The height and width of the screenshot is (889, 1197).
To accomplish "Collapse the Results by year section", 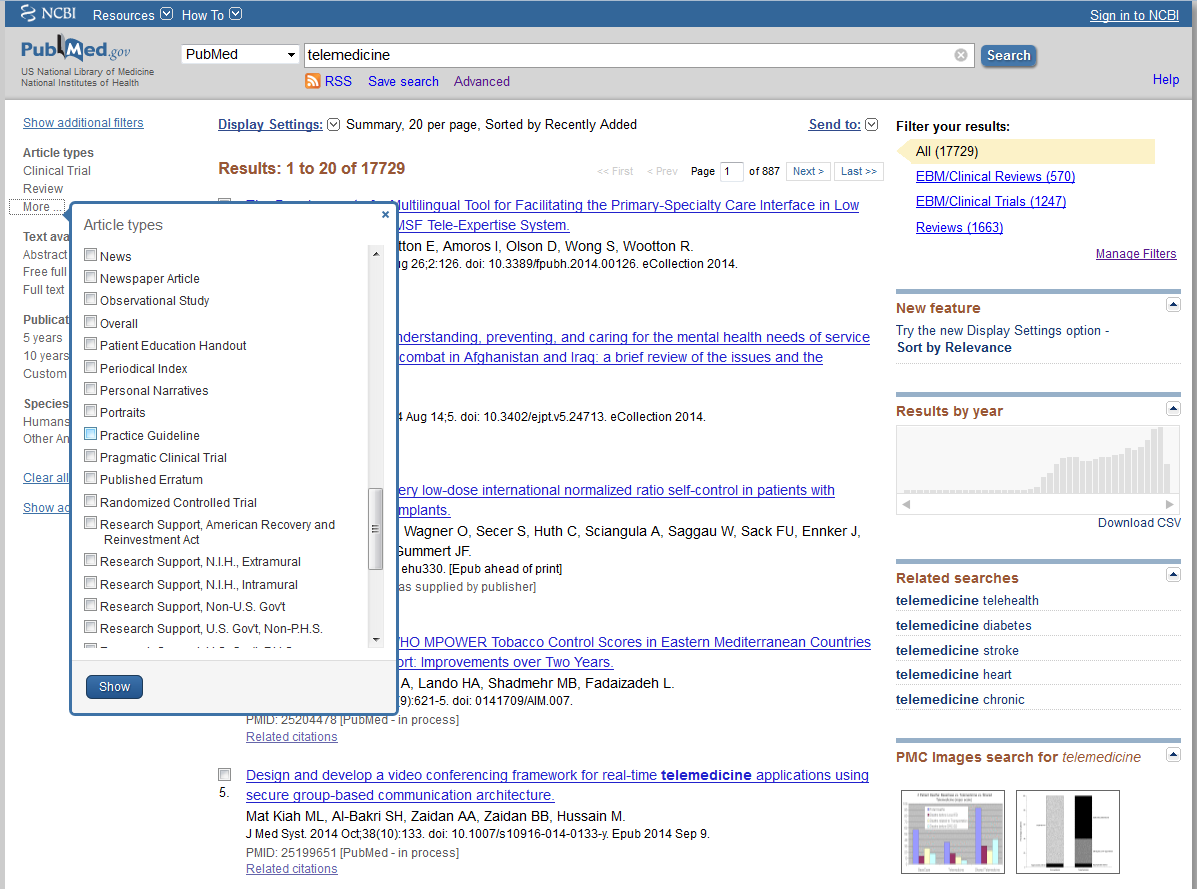I will (x=1173, y=408).
